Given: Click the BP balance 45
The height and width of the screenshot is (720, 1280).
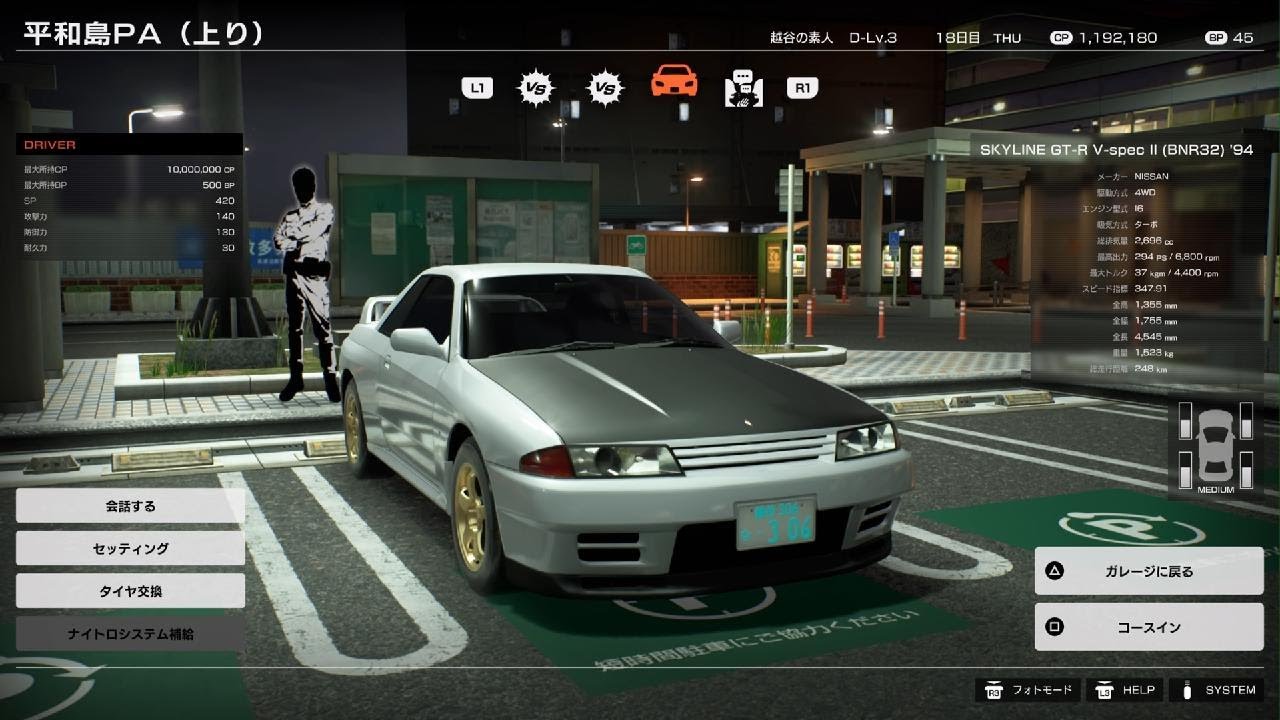Looking at the screenshot, I should [1243, 38].
